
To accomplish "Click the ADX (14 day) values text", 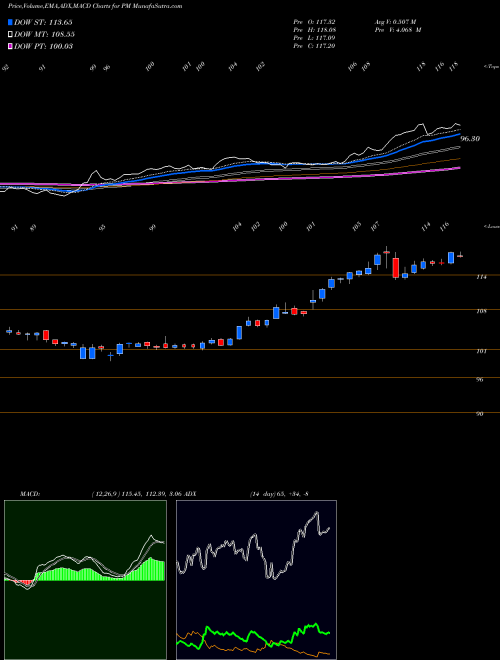I will 279,493.
